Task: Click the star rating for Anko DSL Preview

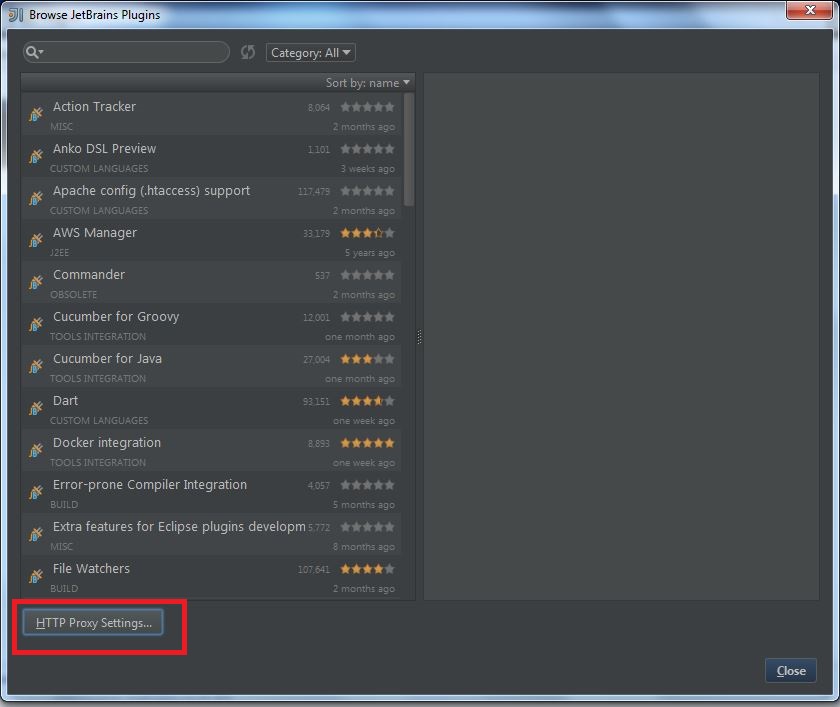Action: click(x=368, y=149)
